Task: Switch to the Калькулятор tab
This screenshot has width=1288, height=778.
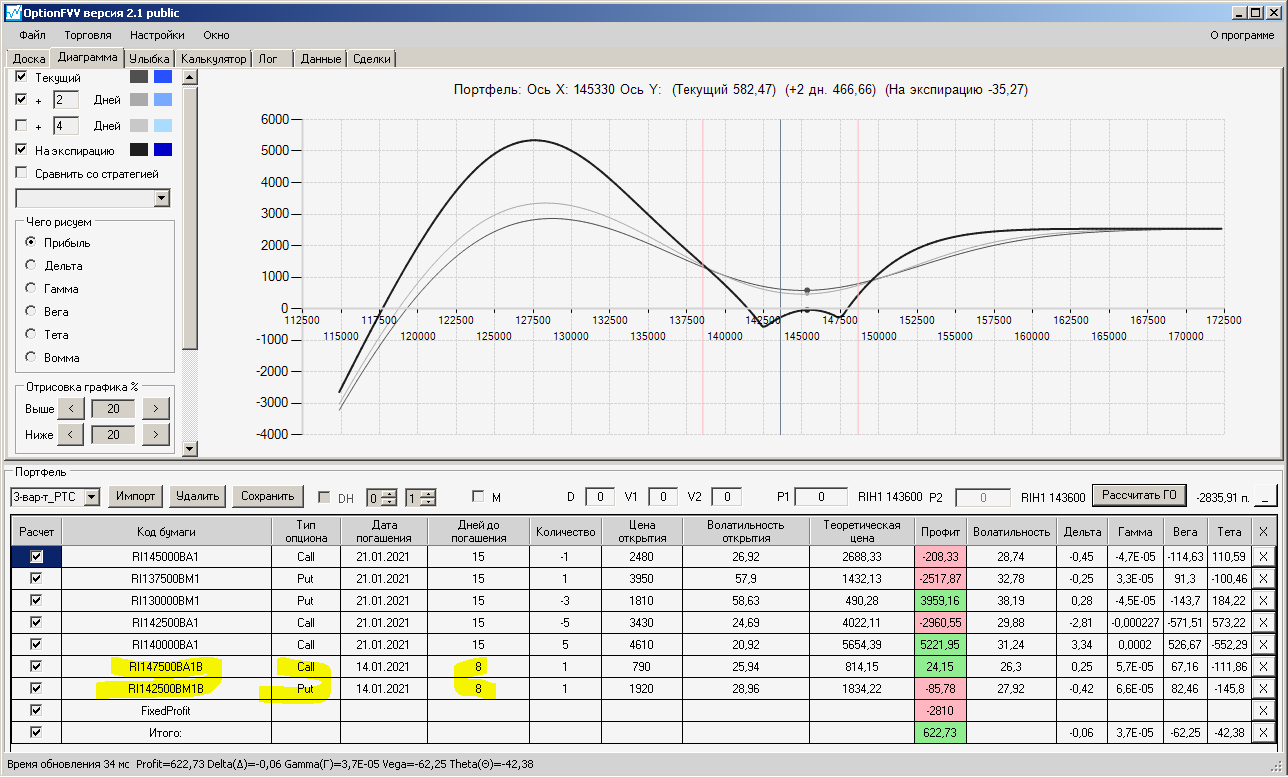Action: [214, 59]
